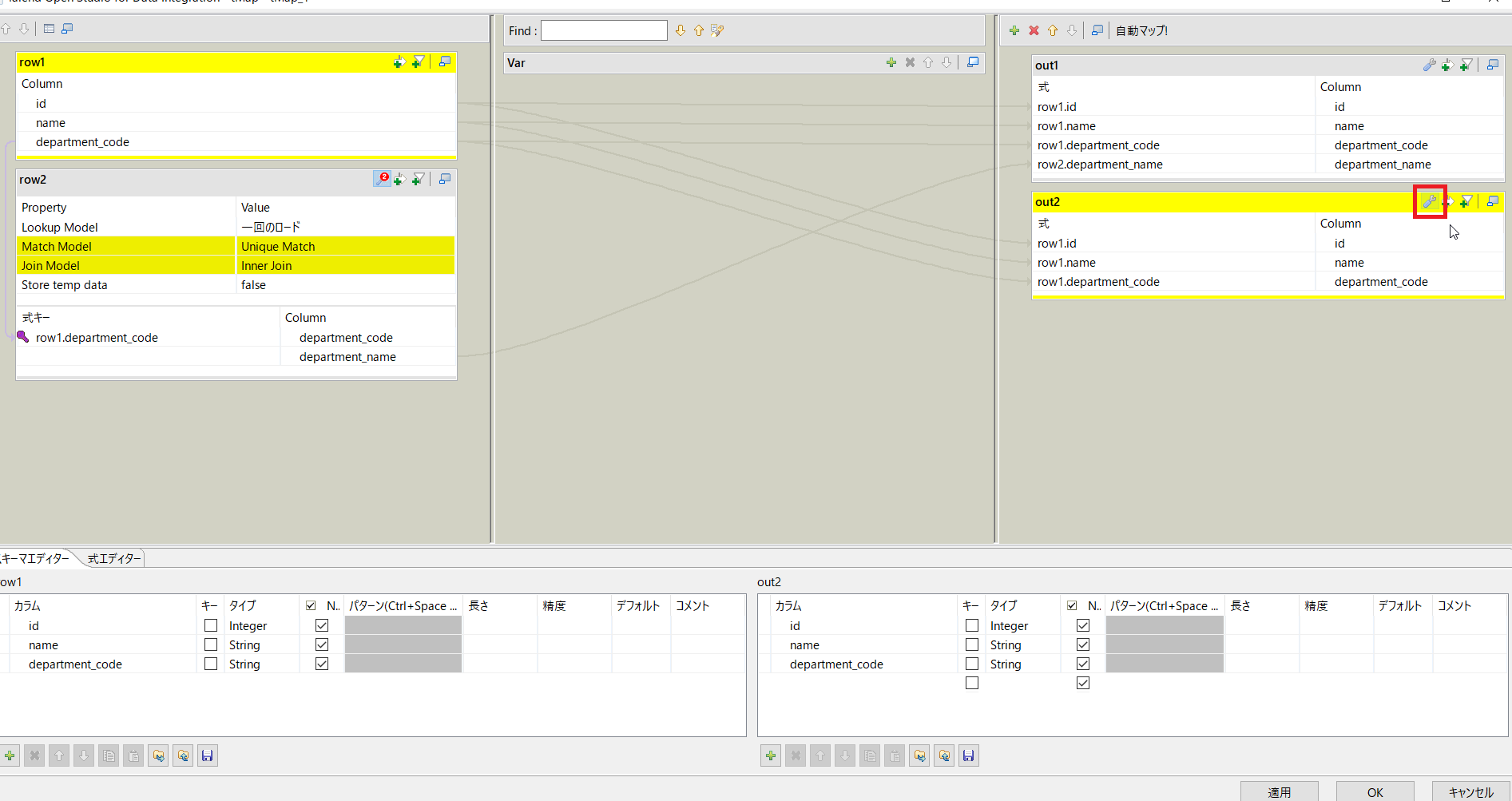Add a variable with the plus icon in Var panel
This screenshot has height=801, width=1512.
pos(891,62)
